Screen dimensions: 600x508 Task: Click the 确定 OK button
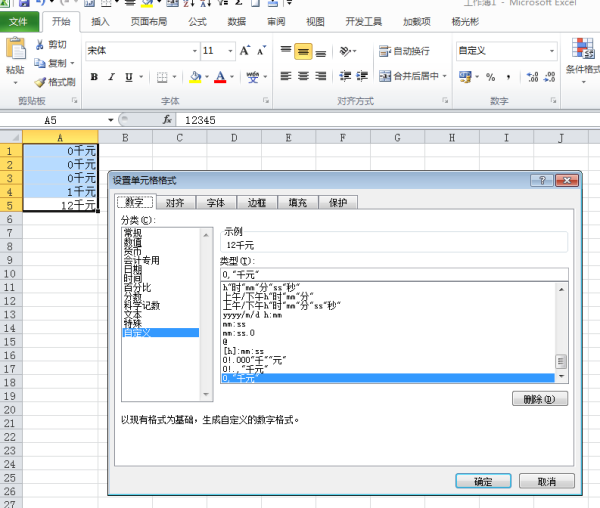pyautogui.click(x=483, y=481)
